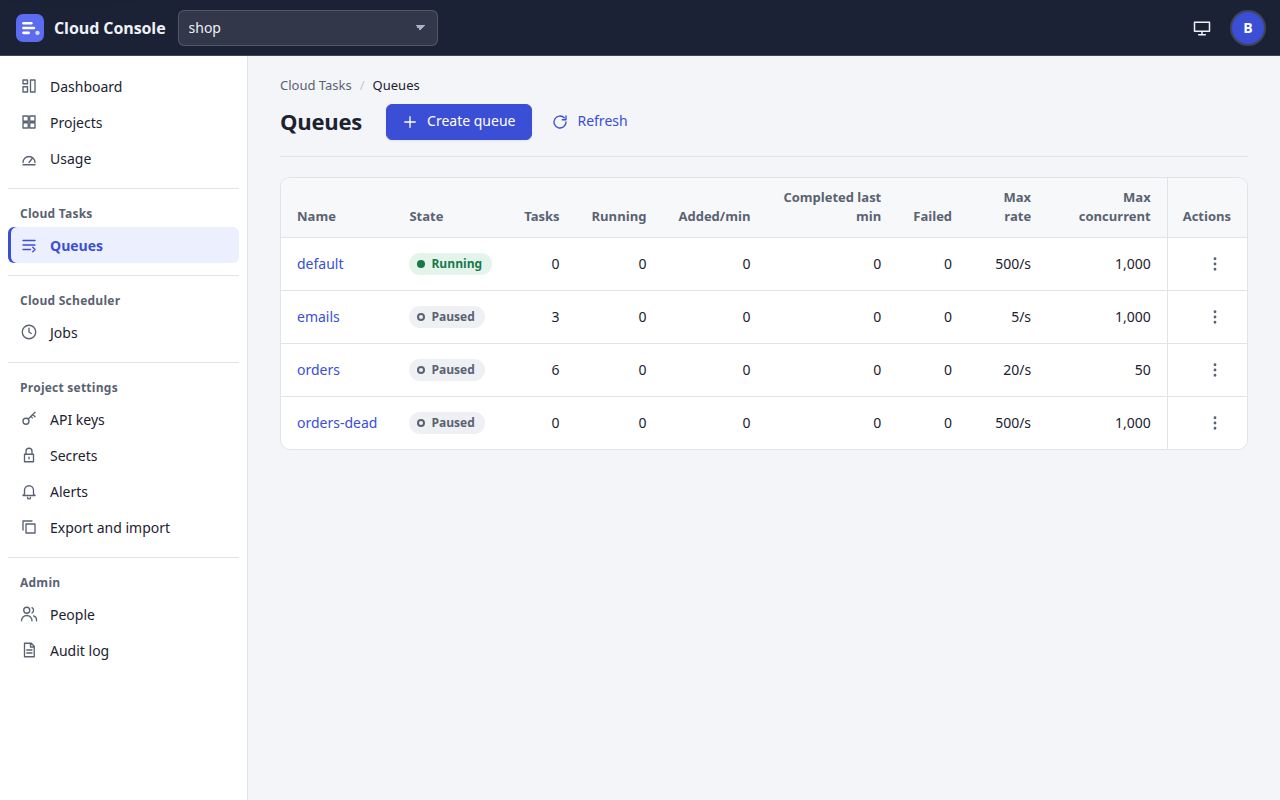Screen dimensions: 1280x800
Task: Click the Paused badge in orders row
Action: click(447, 370)
